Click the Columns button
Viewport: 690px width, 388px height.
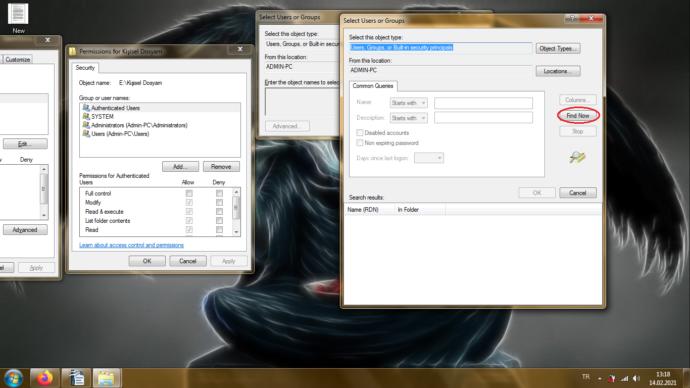(x=578, y=100)
